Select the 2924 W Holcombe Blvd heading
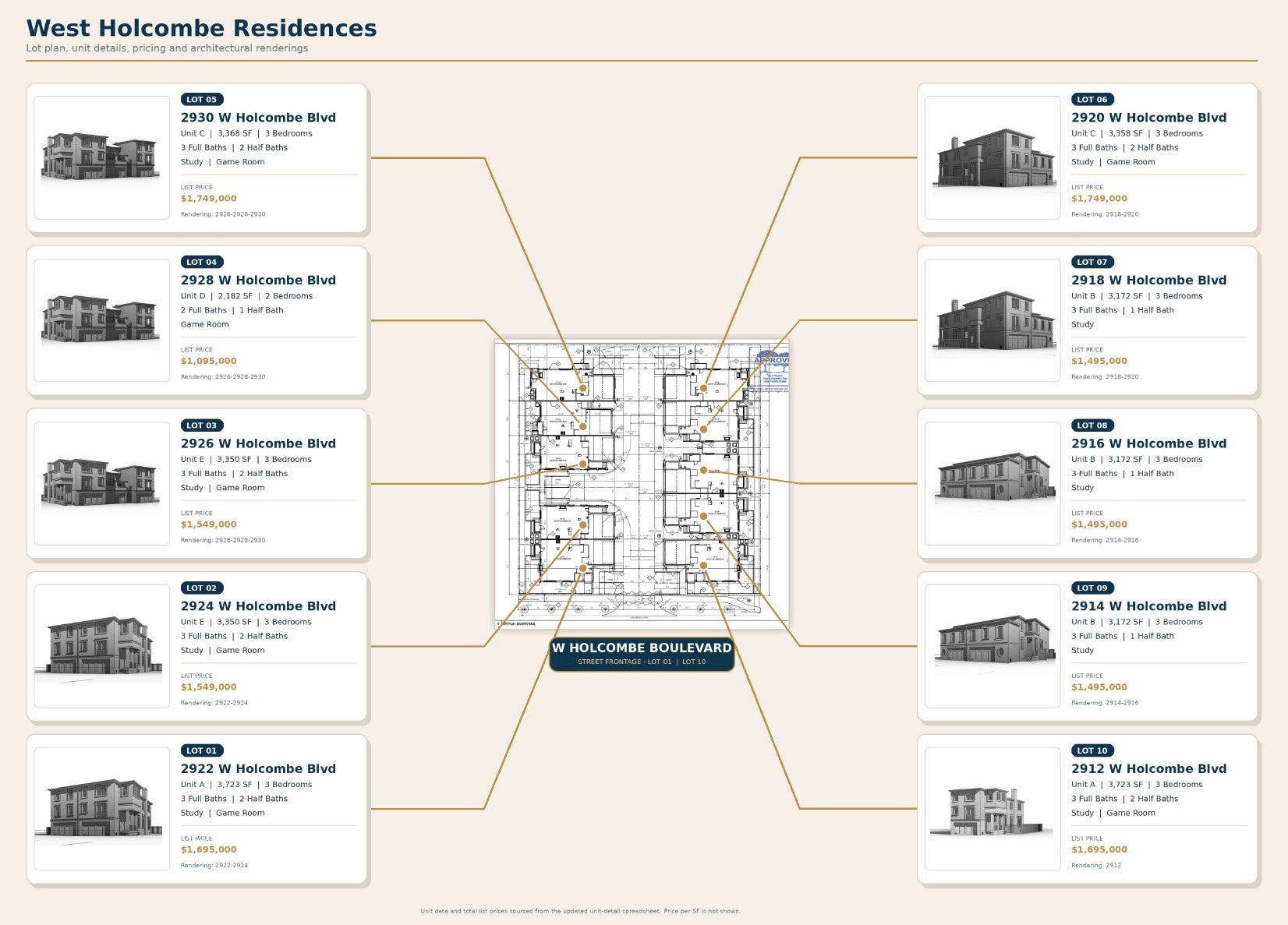Screen dimensions: 1288x925 pyautogui.click(x=258, y=606)
